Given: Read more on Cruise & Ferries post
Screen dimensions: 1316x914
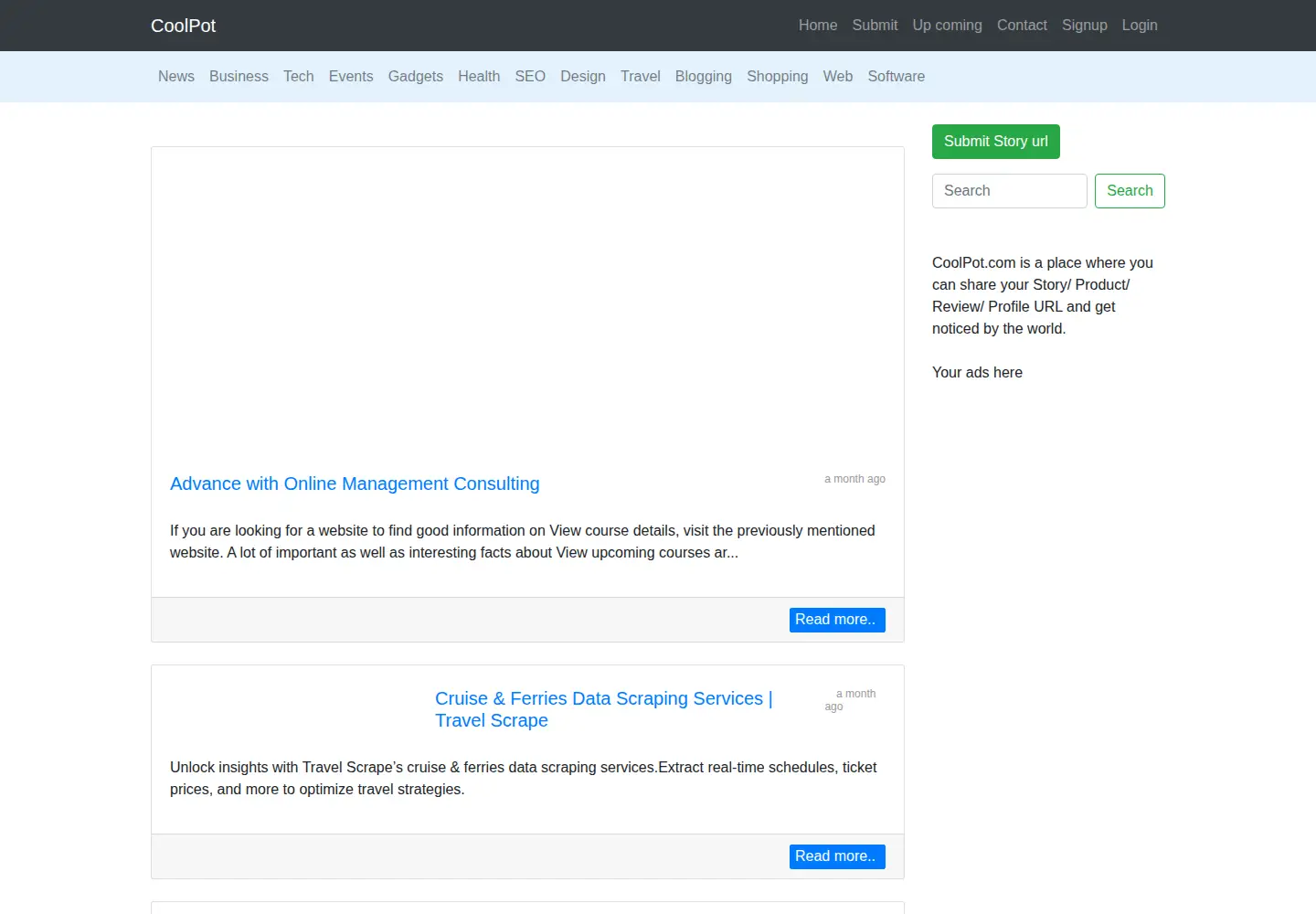Looking at the screenshot, I should click(x=837, y=856).
